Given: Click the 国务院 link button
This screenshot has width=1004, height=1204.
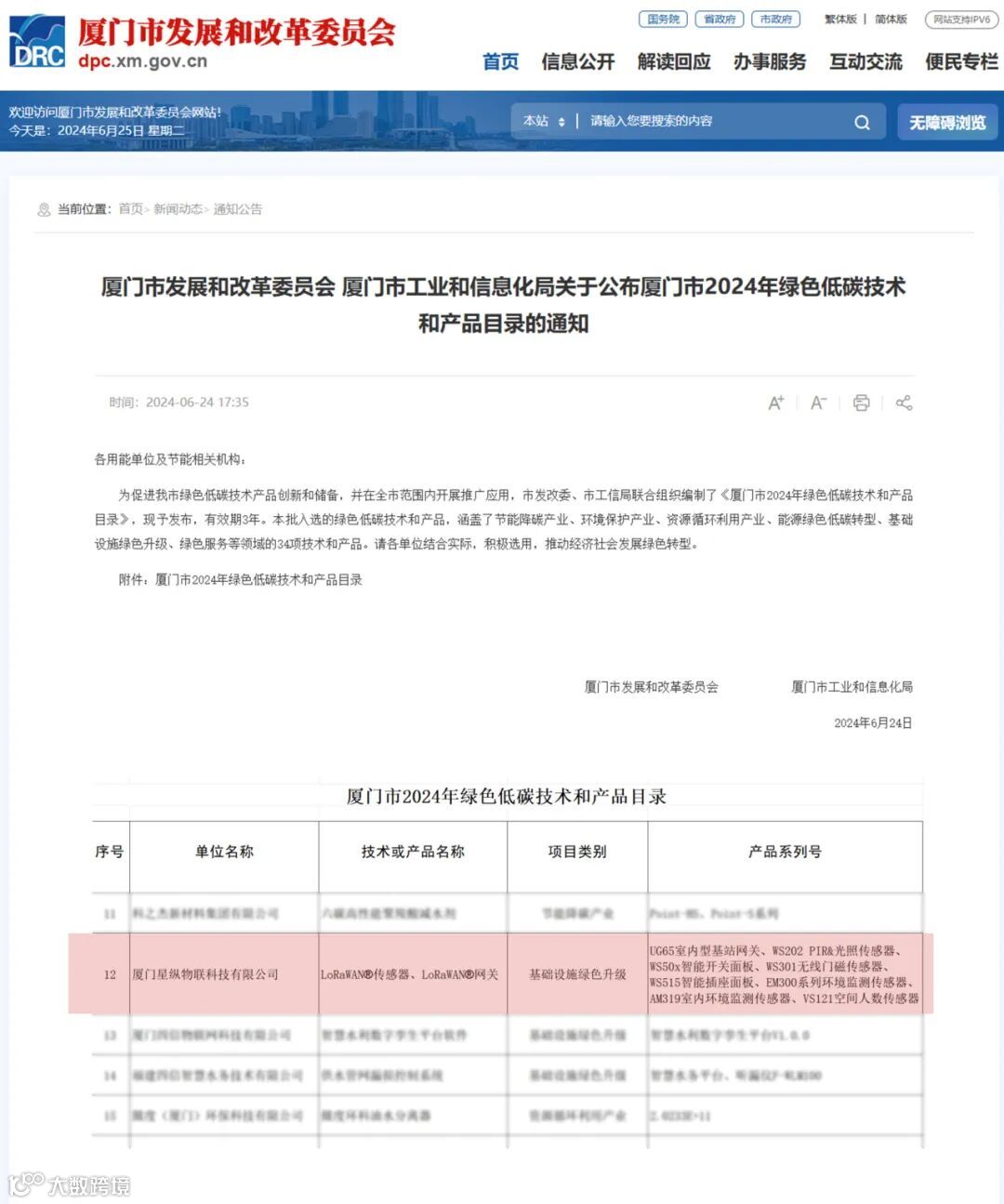Looking at the screenshot, I should (664, 19).
